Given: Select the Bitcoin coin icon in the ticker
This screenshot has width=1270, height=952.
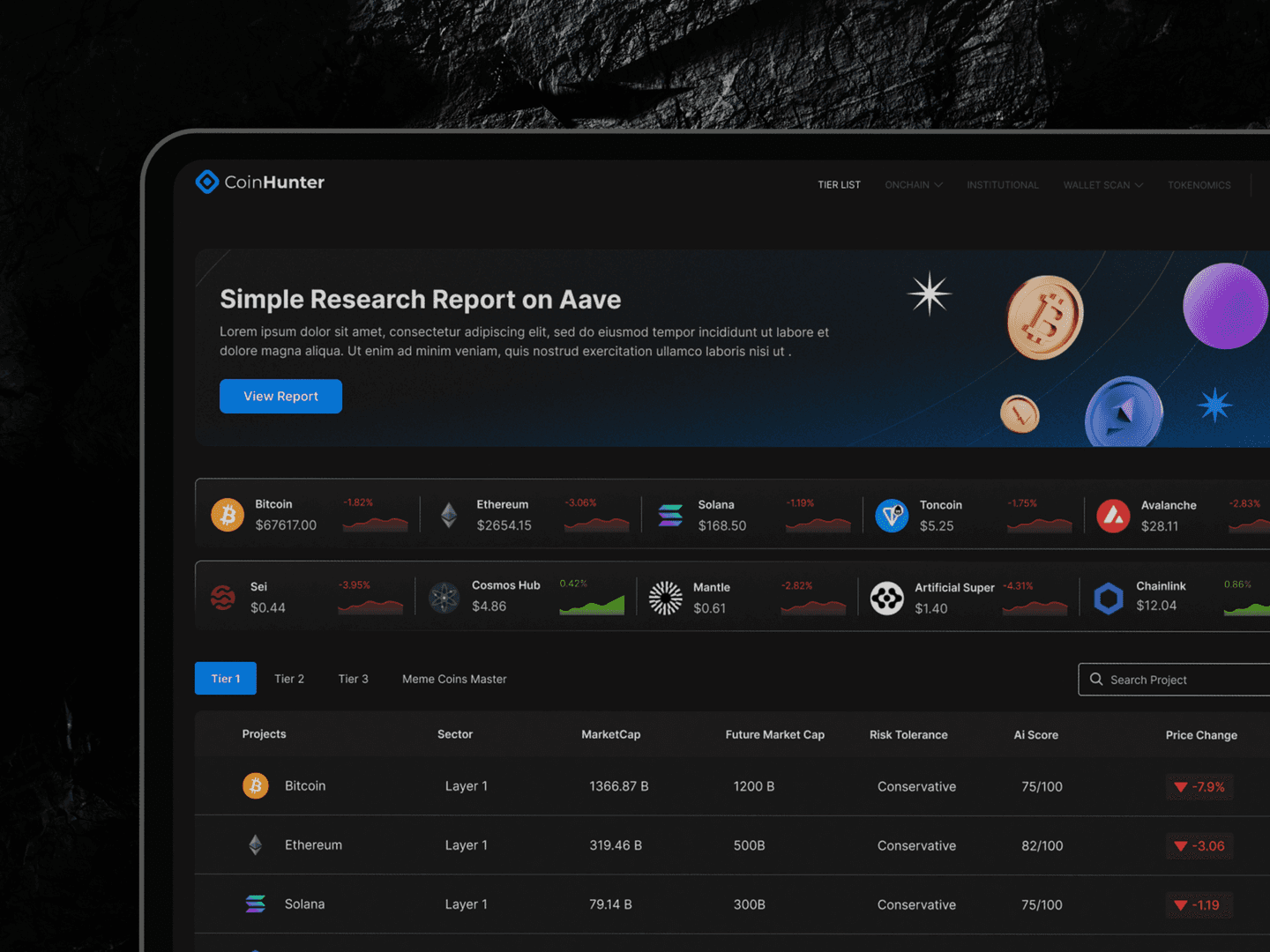Looking at the screenshot, I should pyautogui.click(x=228, y=515).
